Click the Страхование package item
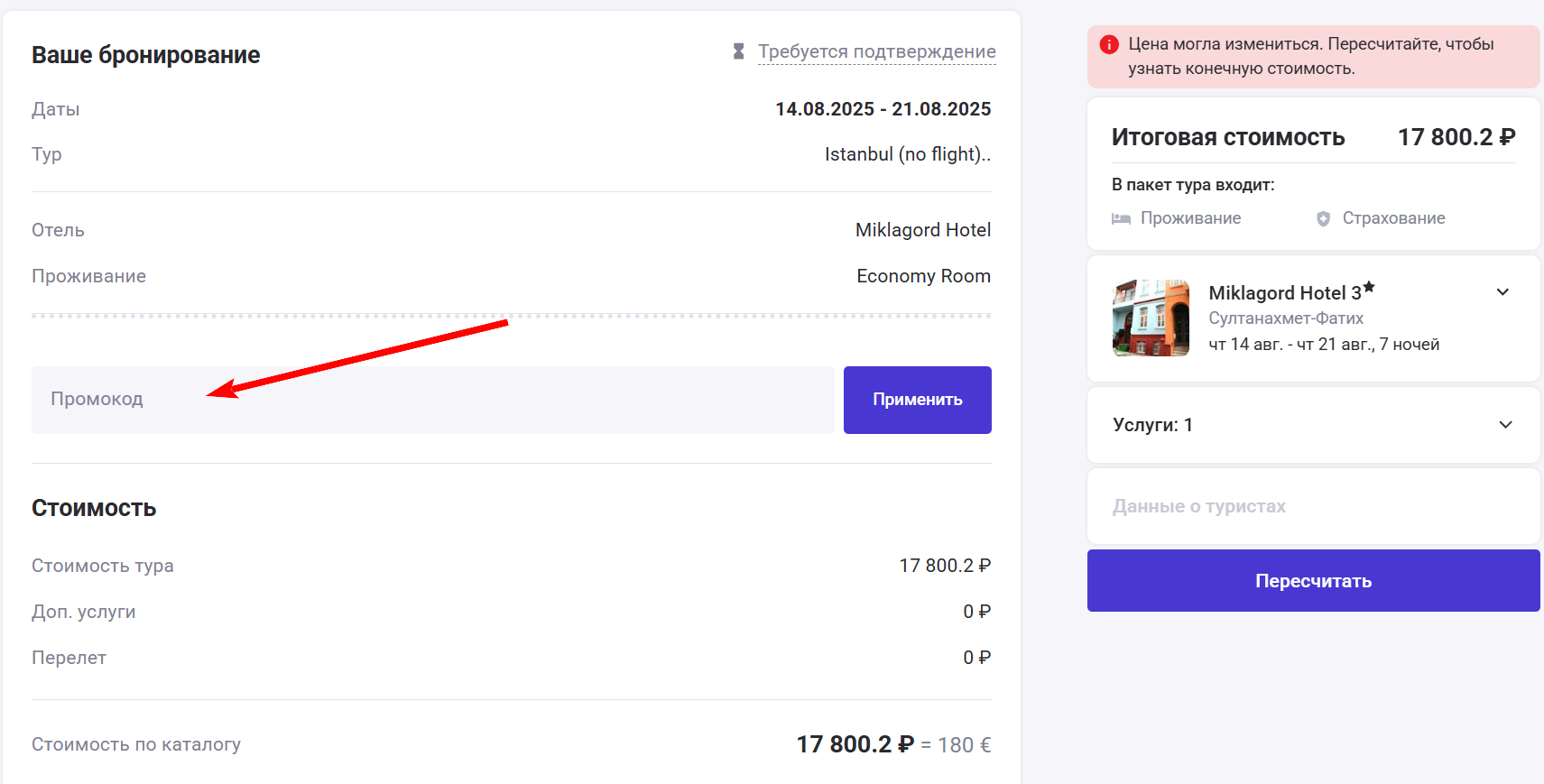Viewport: 1544px width, 784px height. 1394,217
